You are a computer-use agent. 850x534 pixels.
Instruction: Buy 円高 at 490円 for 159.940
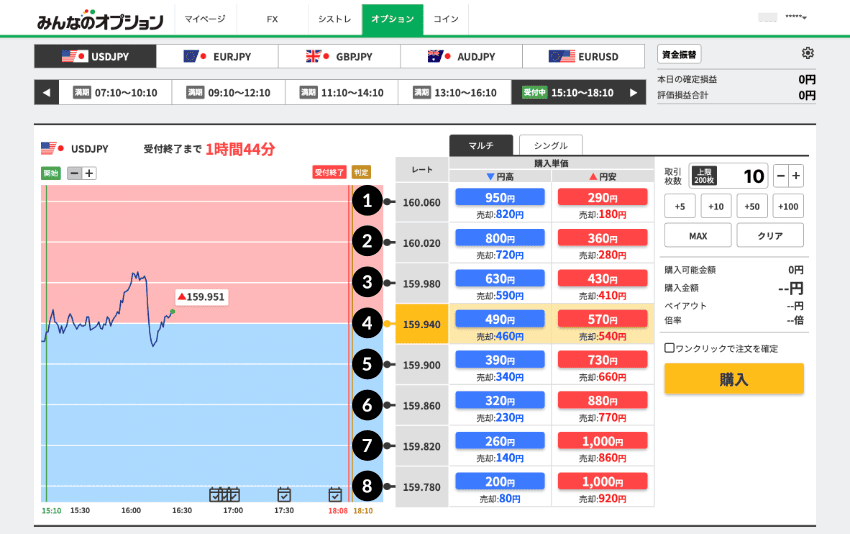pos(500,319)
